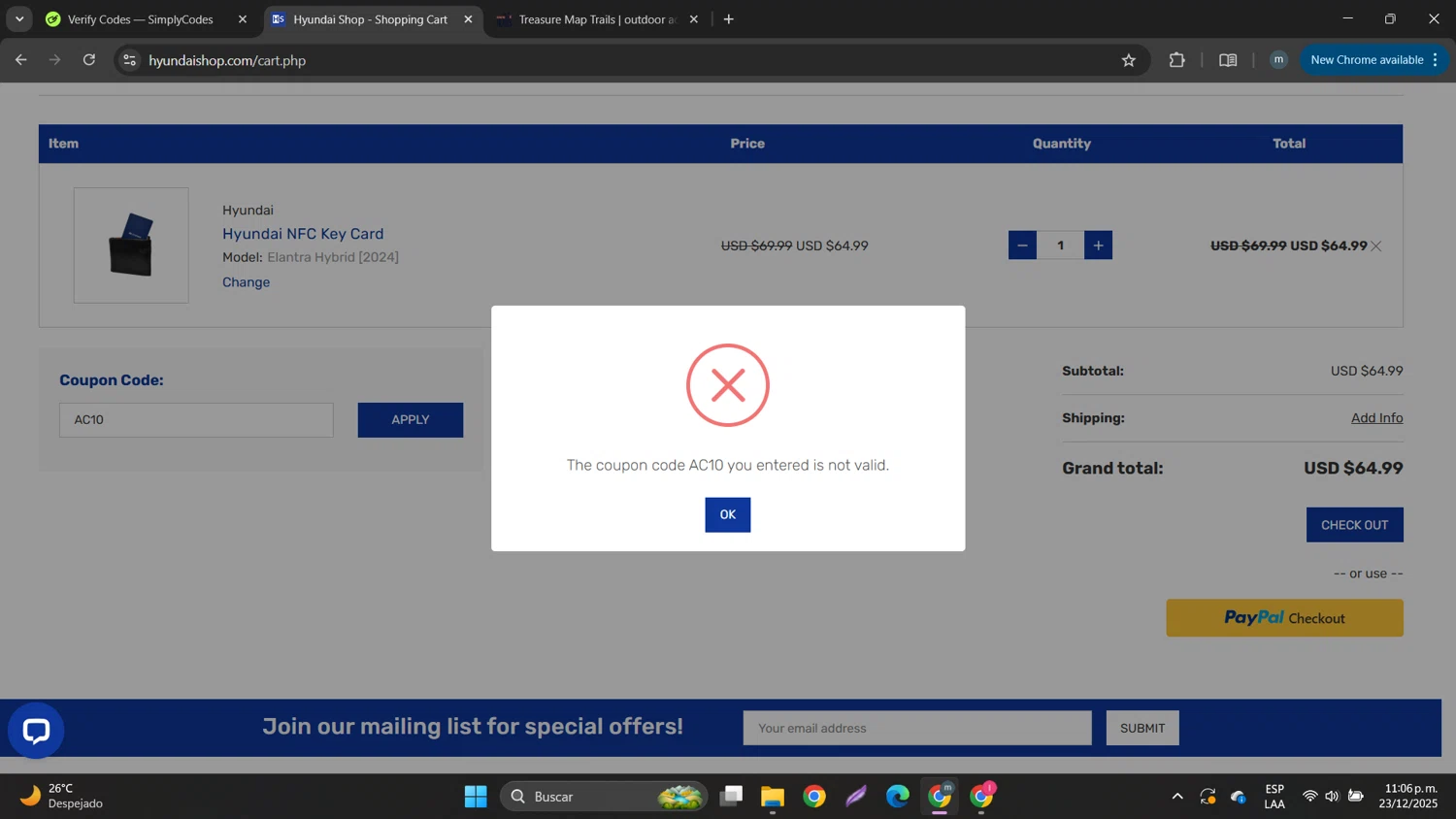
Task: Go forward in browser history
Action: [x=55, y=60]
